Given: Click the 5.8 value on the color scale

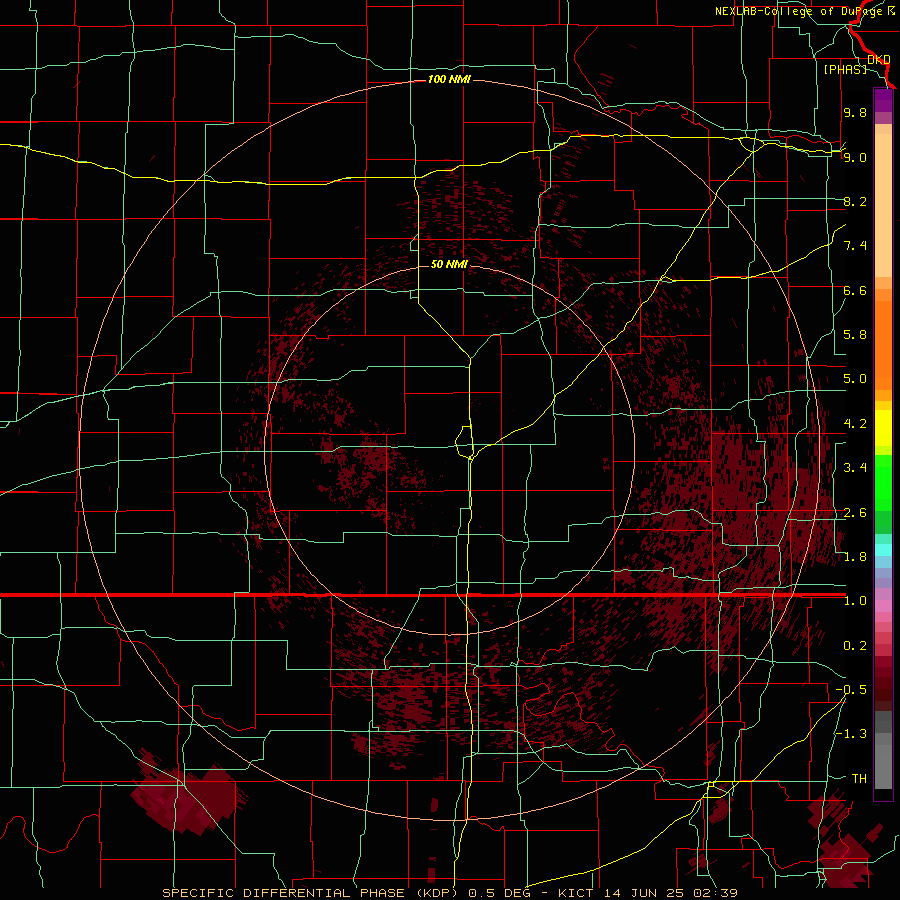Looking at the screenshot, I should coord(855,335).
